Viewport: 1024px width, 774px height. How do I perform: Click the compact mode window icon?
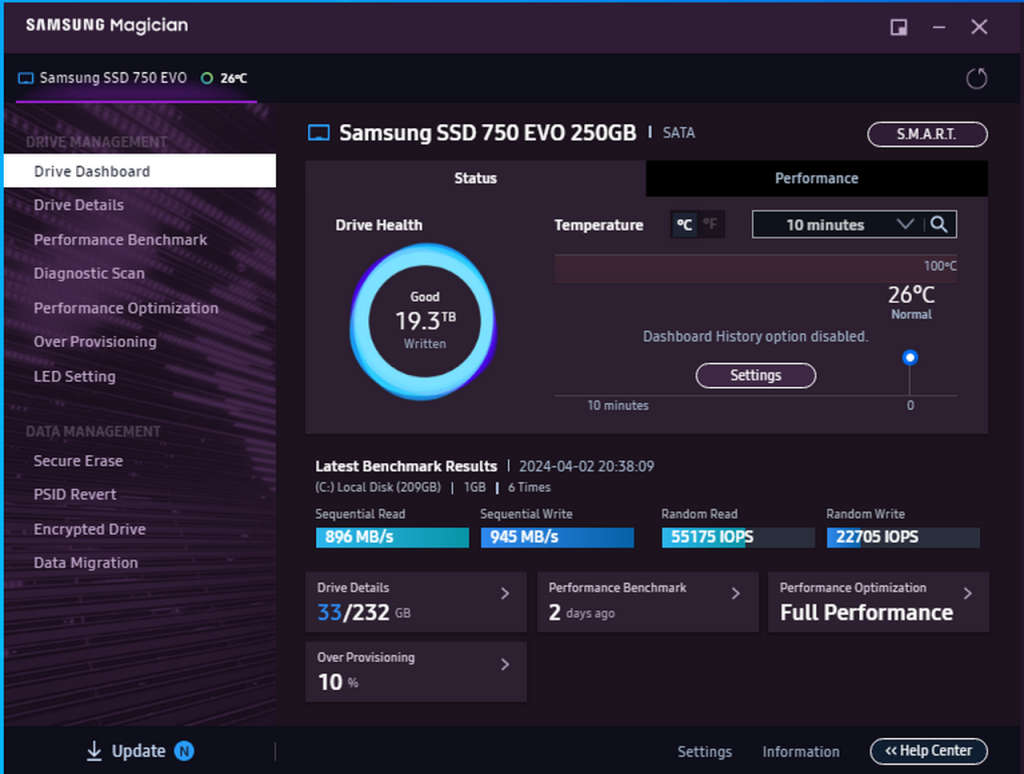point(898,27)
